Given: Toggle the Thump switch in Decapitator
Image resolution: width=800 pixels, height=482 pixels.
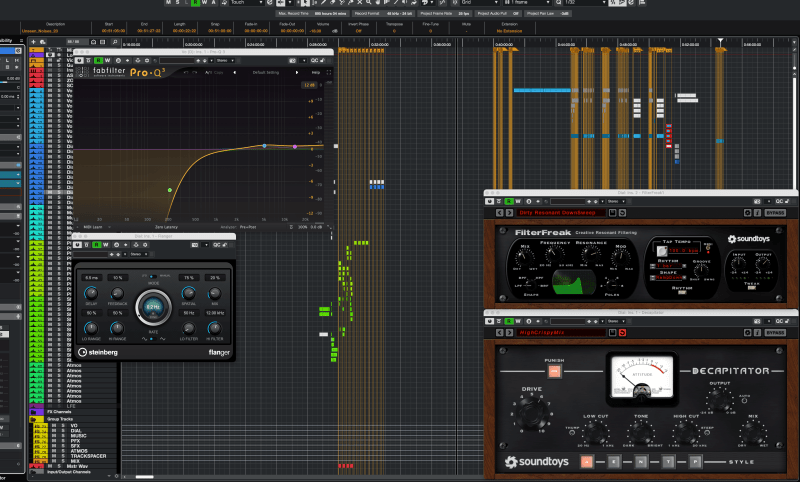Looking at the screenshot, I should point(572,433).
